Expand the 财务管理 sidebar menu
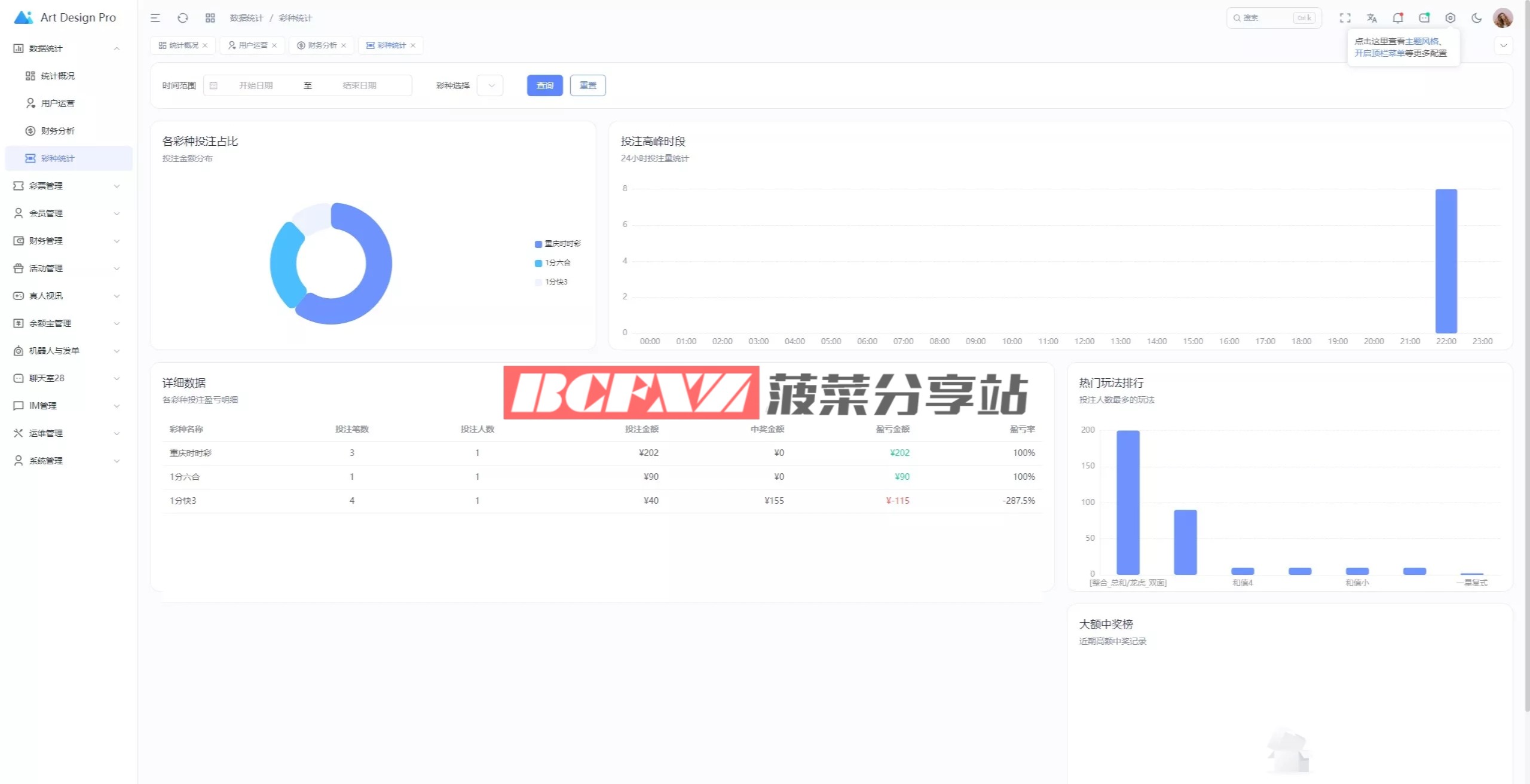The width and height of the screenshot is (1530, 784). coord(66,241)
